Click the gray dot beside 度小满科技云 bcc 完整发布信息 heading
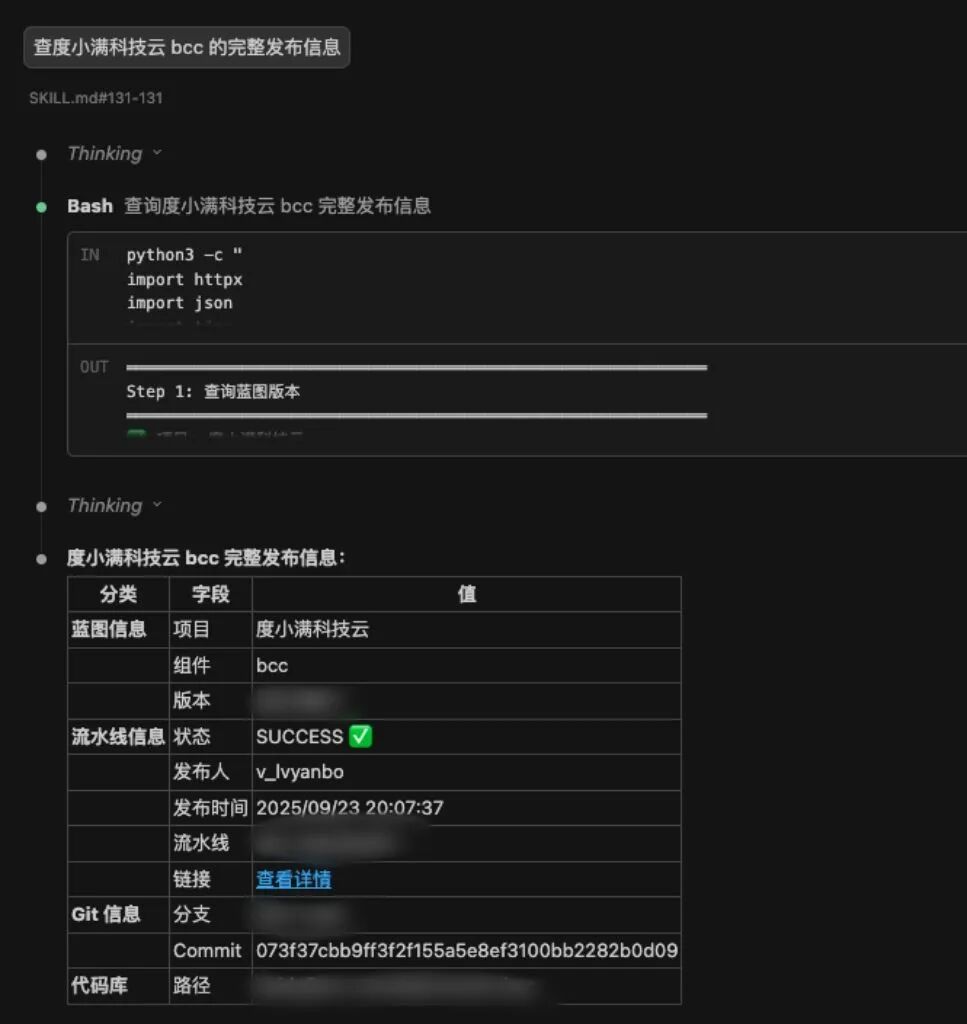Viewport: 967px width, 1024px height. (x=41, y=559)
